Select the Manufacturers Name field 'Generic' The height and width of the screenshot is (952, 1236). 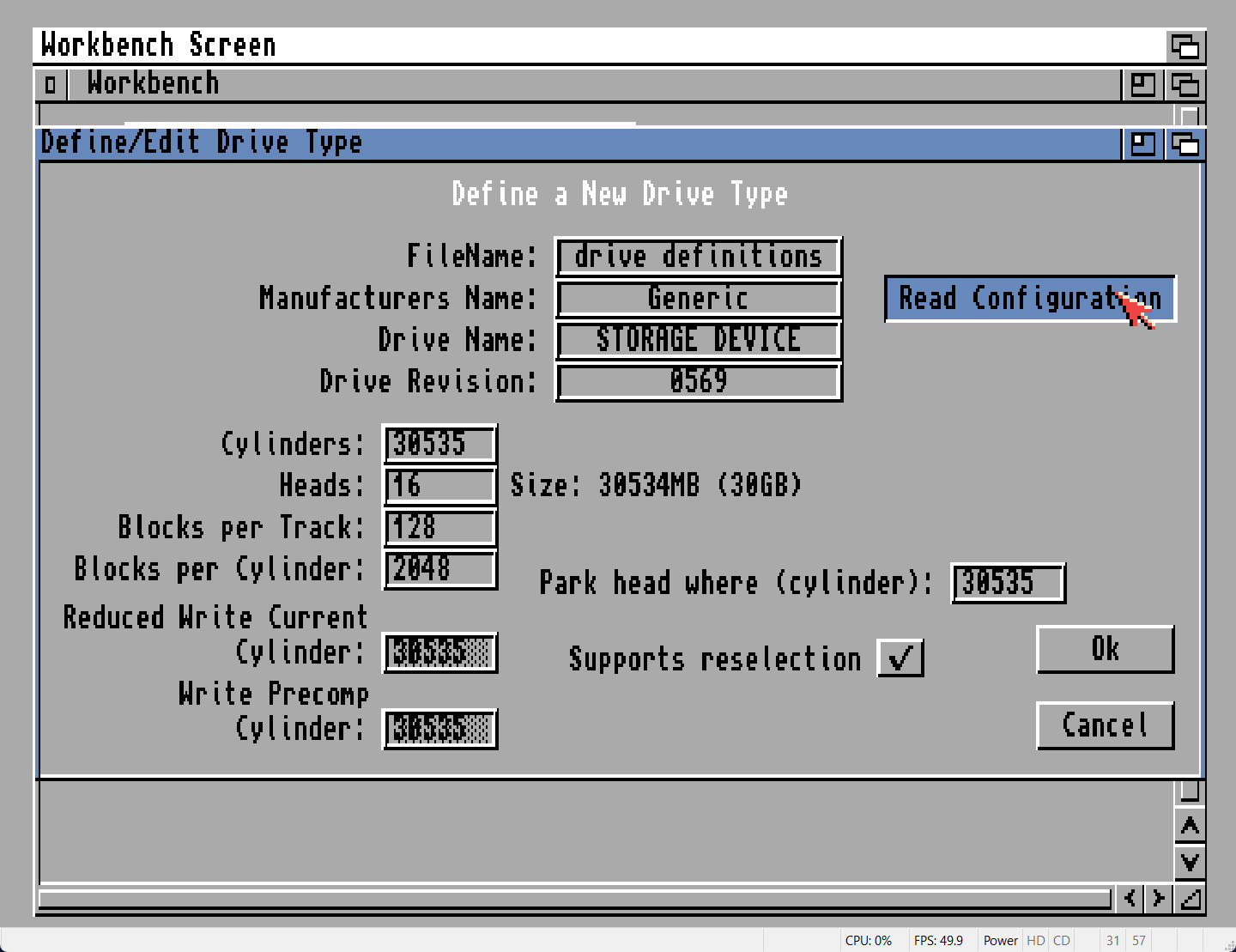(699, 299)
